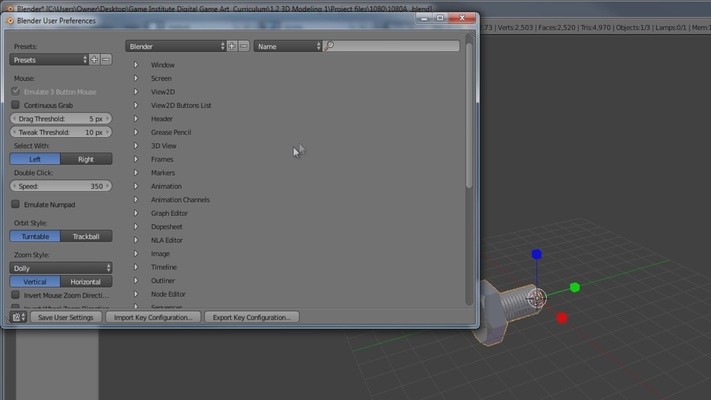Screen dimensions: 711x400
Task: Set zoom axis to Horizontal
Action: 86,282
